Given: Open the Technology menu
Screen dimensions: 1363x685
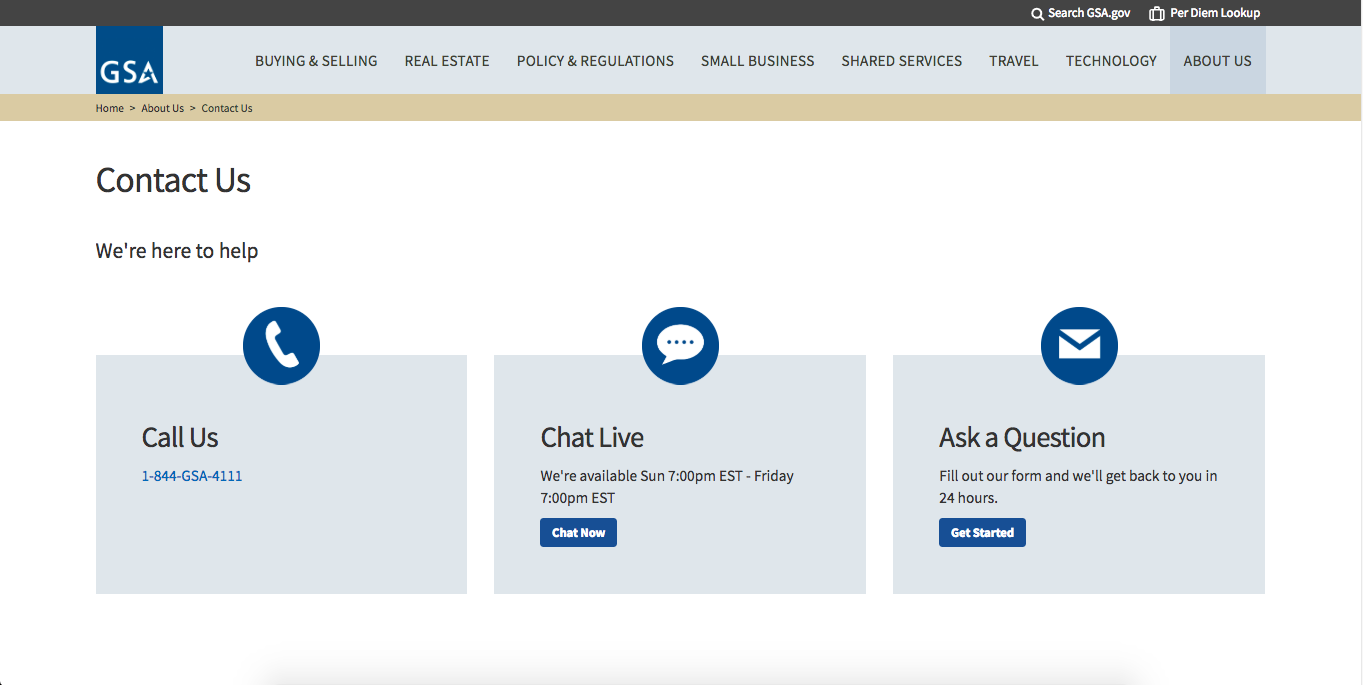Looking at the screenshot, I should coord(1111,61).
